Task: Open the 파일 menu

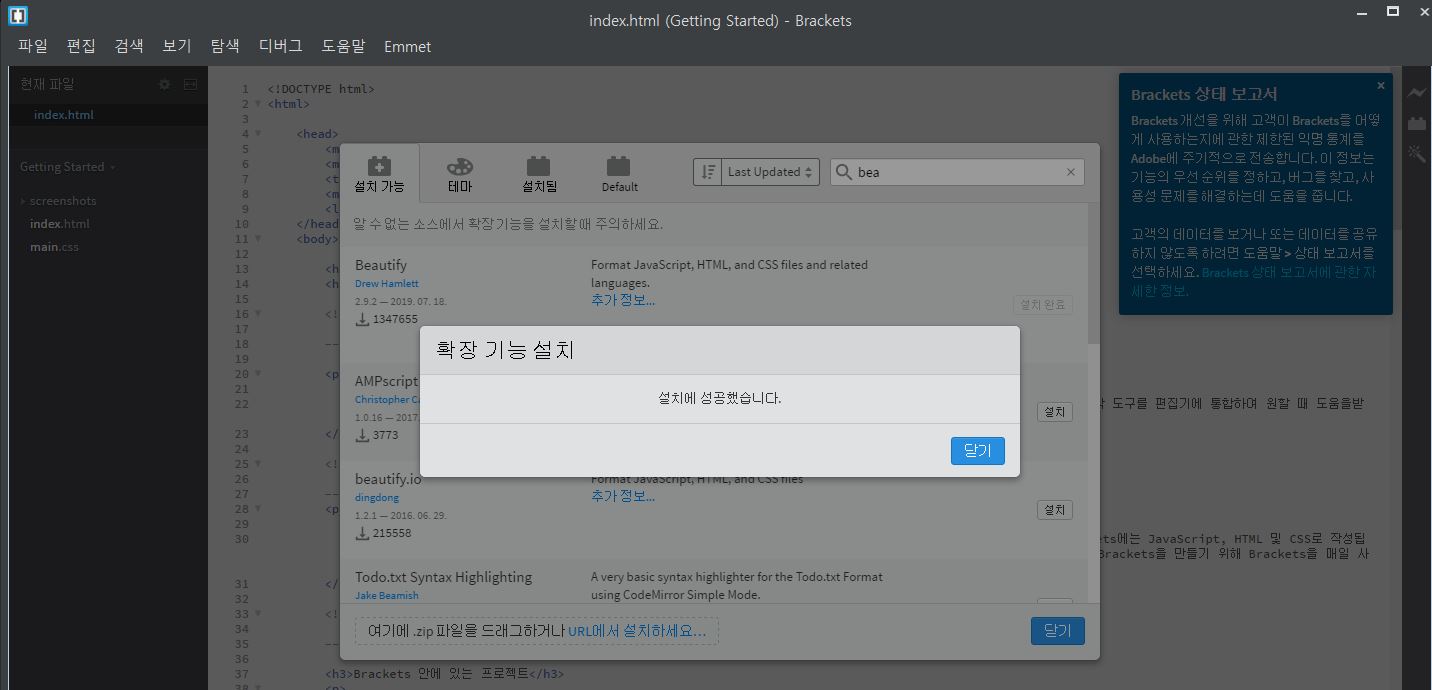Action: click(x=33, y=46)
